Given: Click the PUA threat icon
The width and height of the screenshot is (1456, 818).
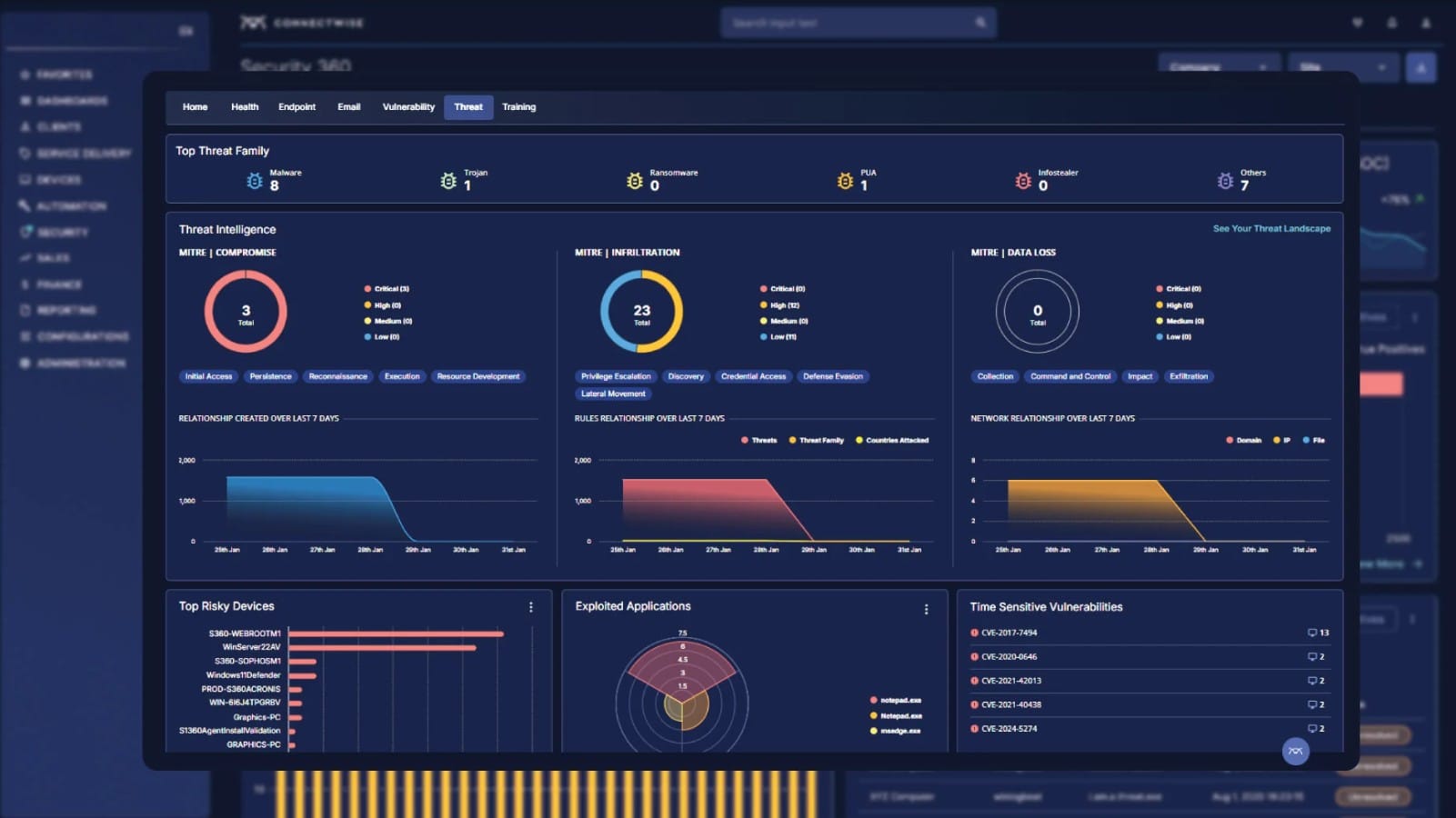Looking at the screenshot, I should [x=845, y=182].
